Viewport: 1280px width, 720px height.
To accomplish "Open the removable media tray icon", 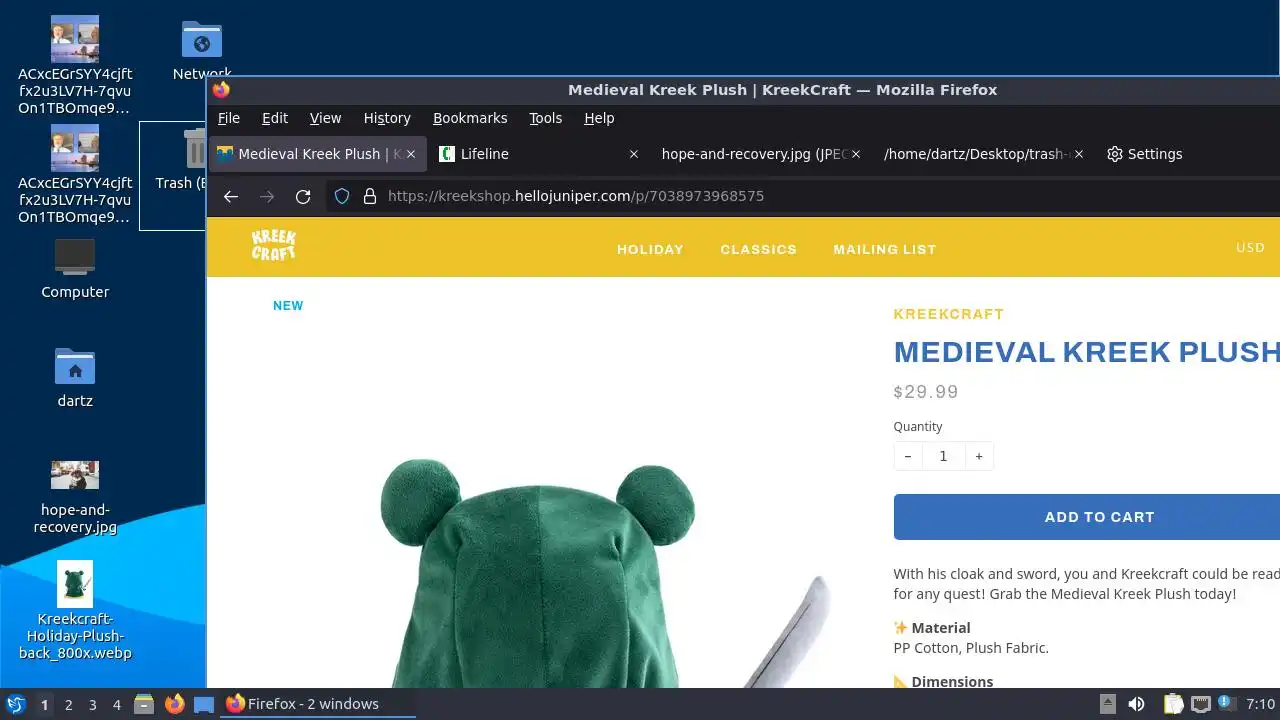I will [x=1107, y=704].
